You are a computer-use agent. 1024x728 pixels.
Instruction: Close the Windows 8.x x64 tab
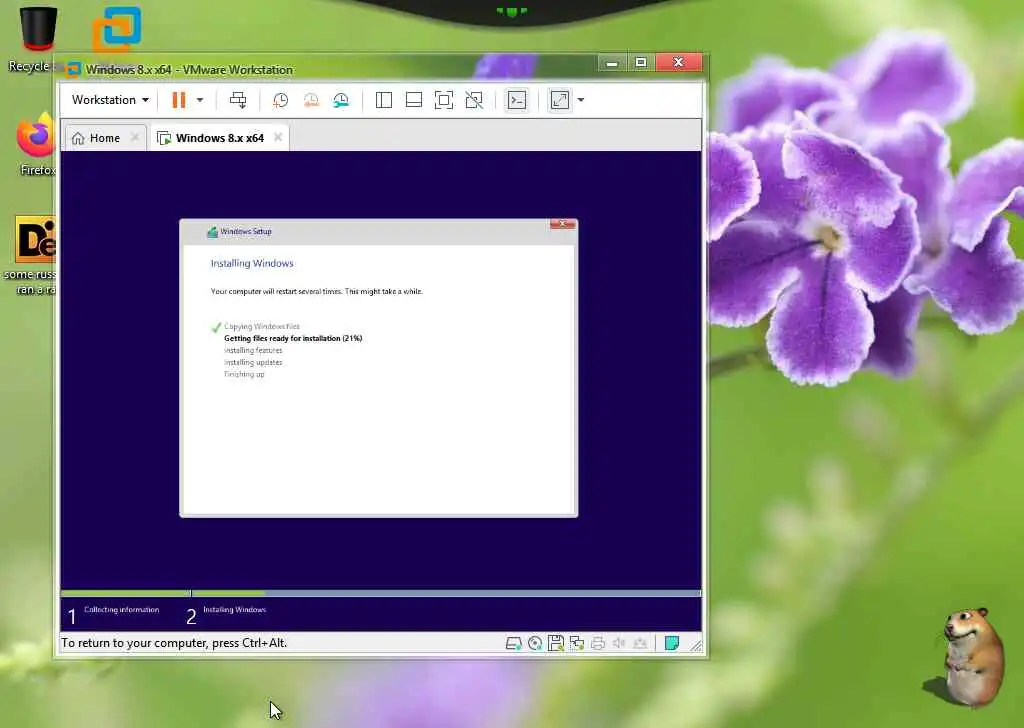click(x=278, y=137)
